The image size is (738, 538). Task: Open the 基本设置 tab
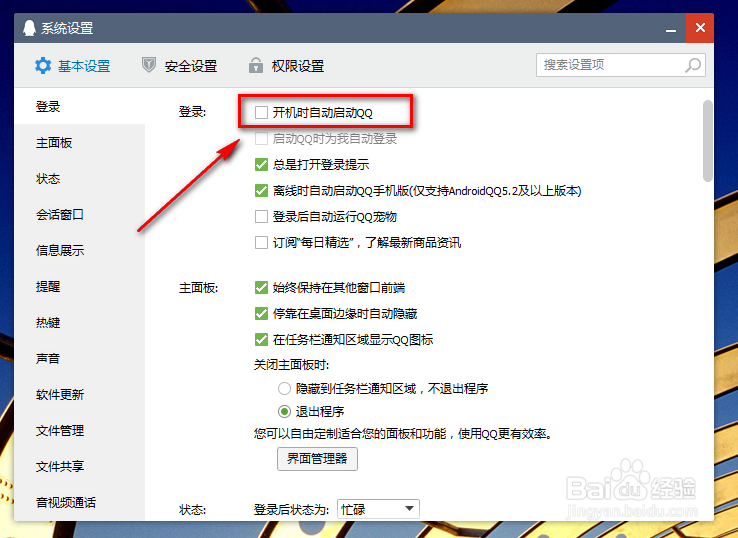[x=72, y=66]
